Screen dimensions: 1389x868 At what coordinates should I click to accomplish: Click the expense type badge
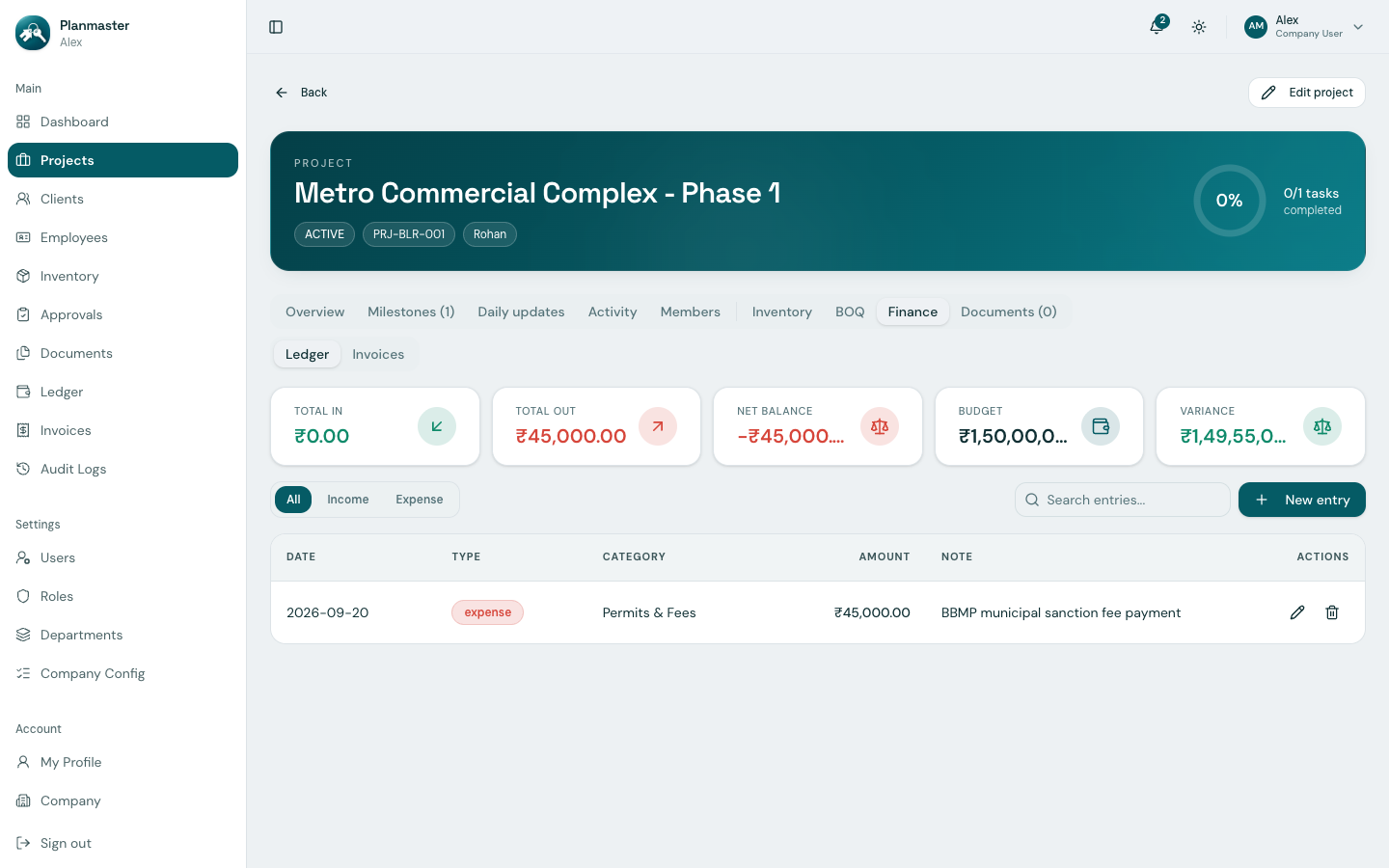pos(487,612)
